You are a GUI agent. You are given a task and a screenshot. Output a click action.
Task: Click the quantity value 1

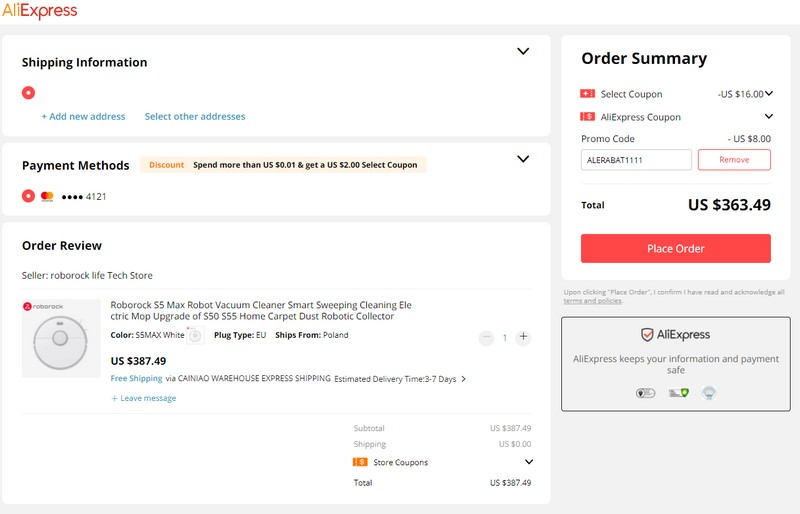pyautogui.click(x=505, y=337)
